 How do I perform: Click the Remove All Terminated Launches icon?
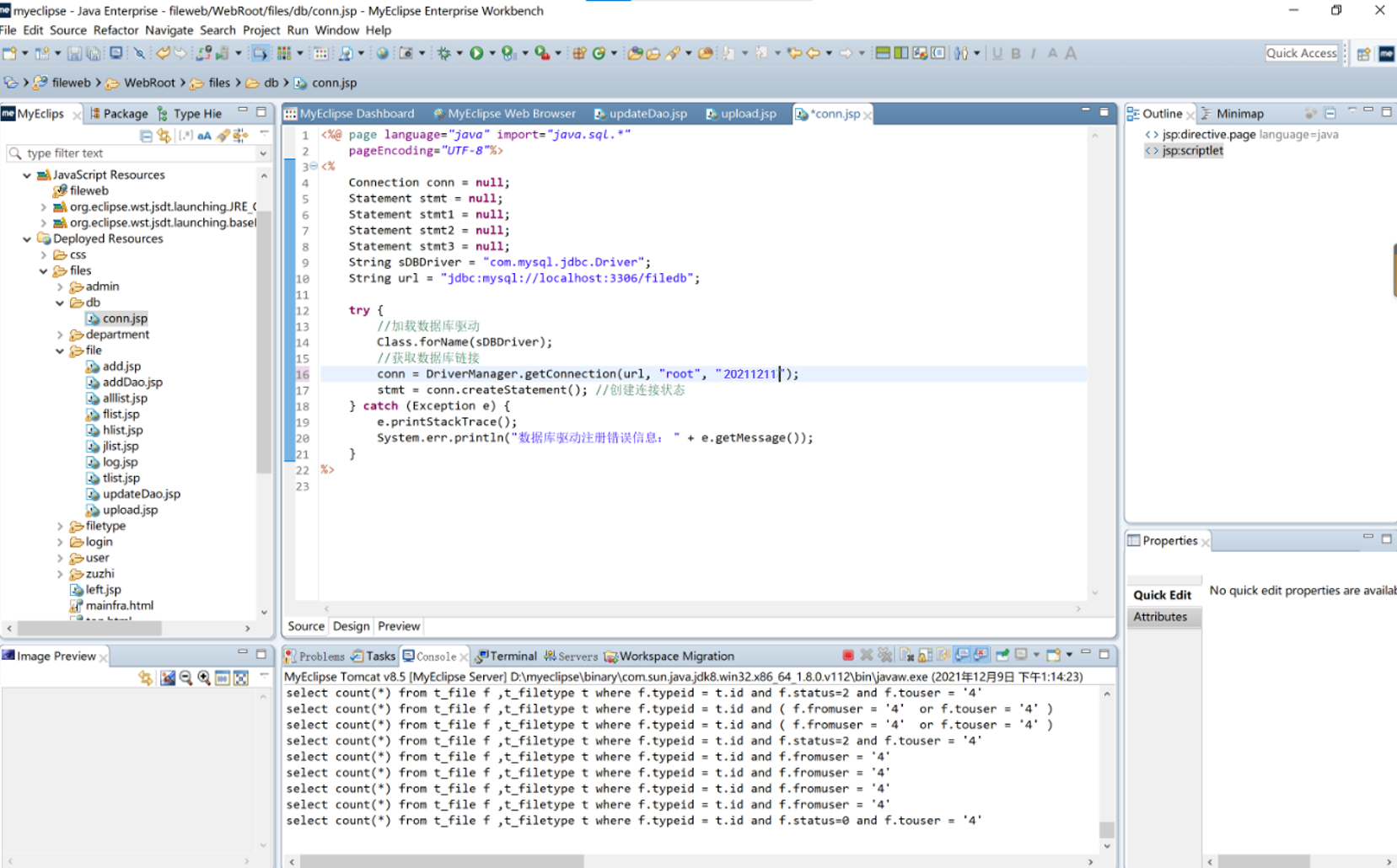pos(885,656)
